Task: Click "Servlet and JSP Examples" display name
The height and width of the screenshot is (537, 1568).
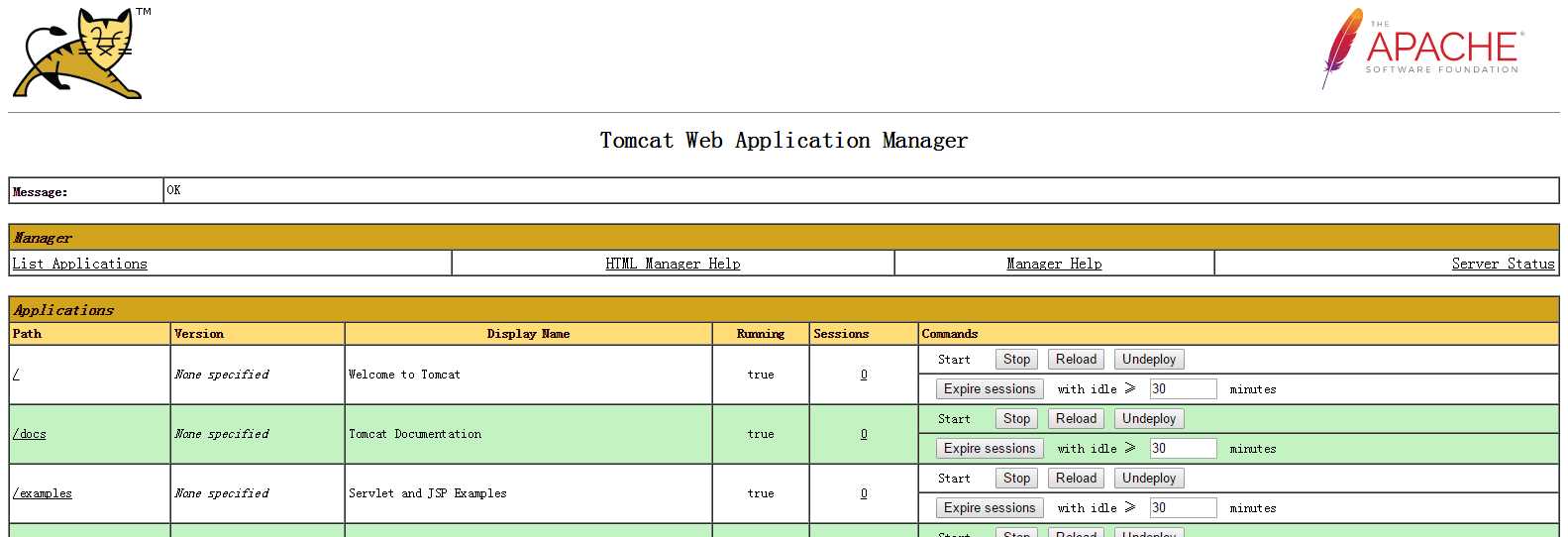Action: tap(428, 493)
